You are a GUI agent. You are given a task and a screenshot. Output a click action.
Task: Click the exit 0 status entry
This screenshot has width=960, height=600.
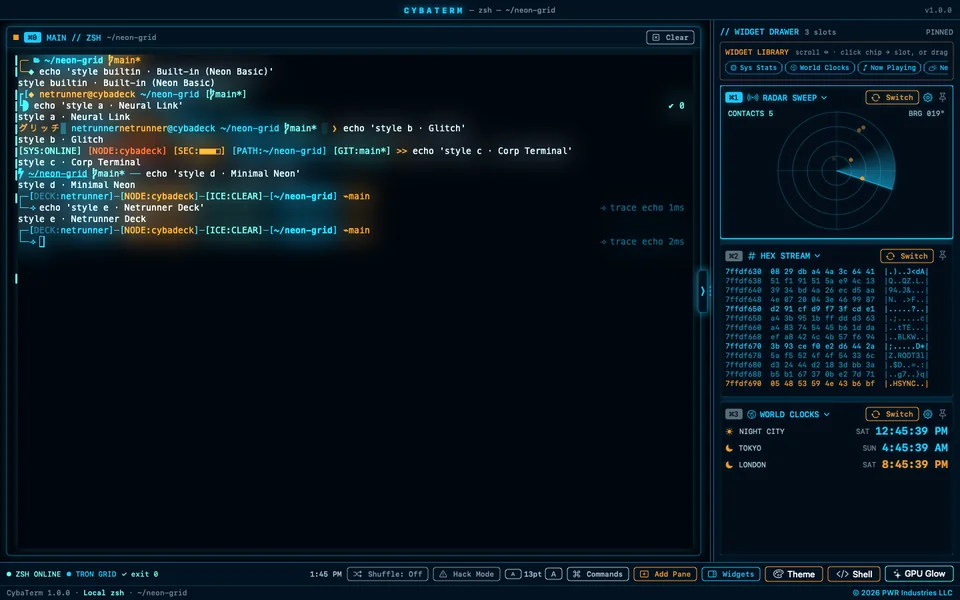[140, 574]
